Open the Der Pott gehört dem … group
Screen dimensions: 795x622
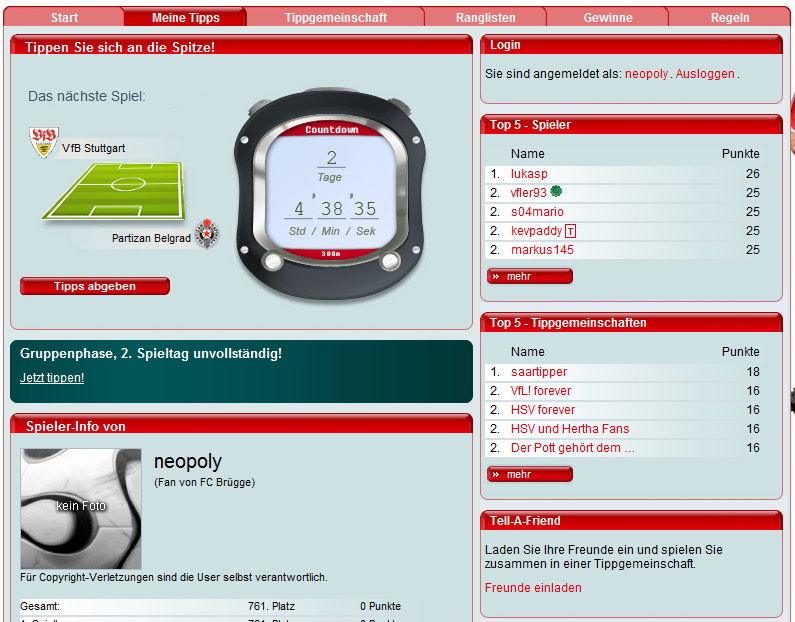pos(572,448)
